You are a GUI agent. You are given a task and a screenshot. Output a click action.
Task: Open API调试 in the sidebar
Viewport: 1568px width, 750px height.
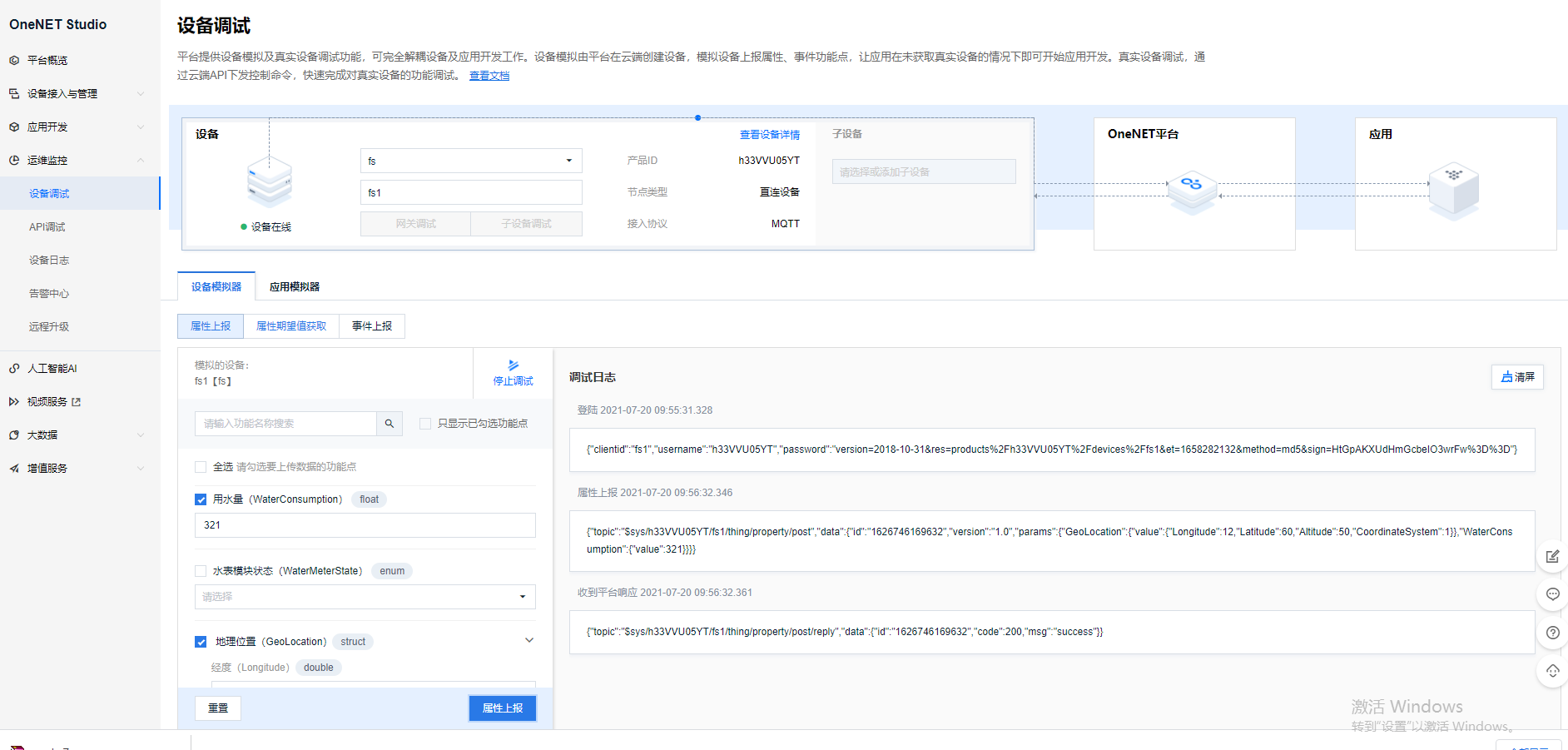point(47,227)
